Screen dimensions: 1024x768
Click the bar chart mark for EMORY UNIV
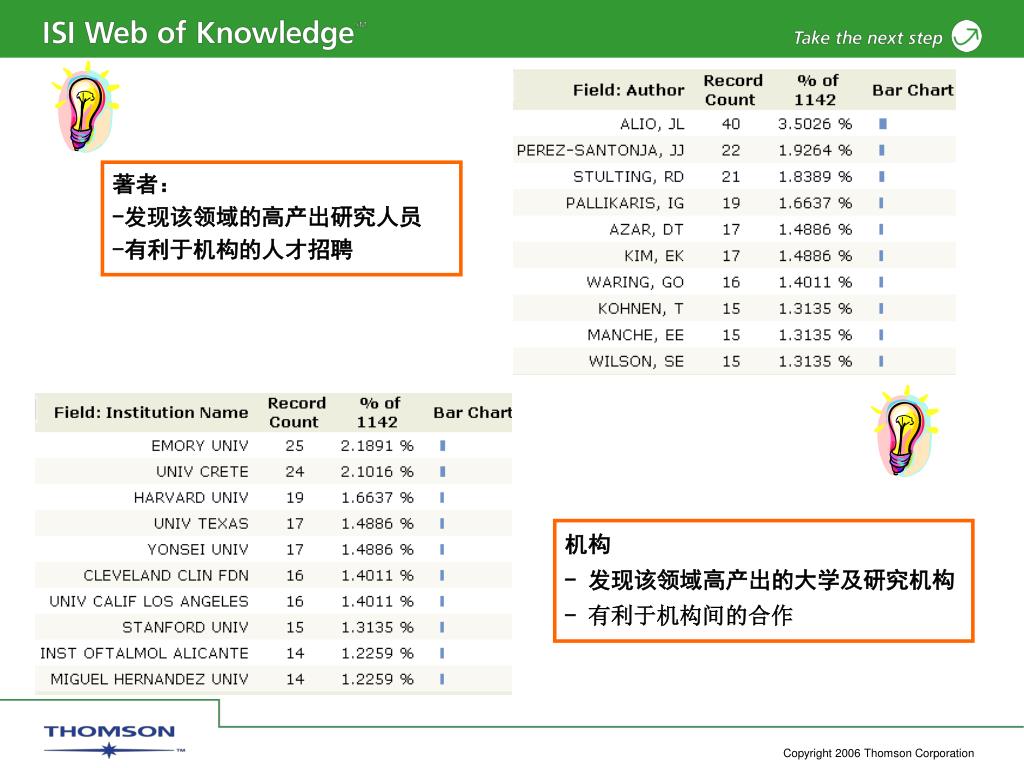tap(443, 445)
